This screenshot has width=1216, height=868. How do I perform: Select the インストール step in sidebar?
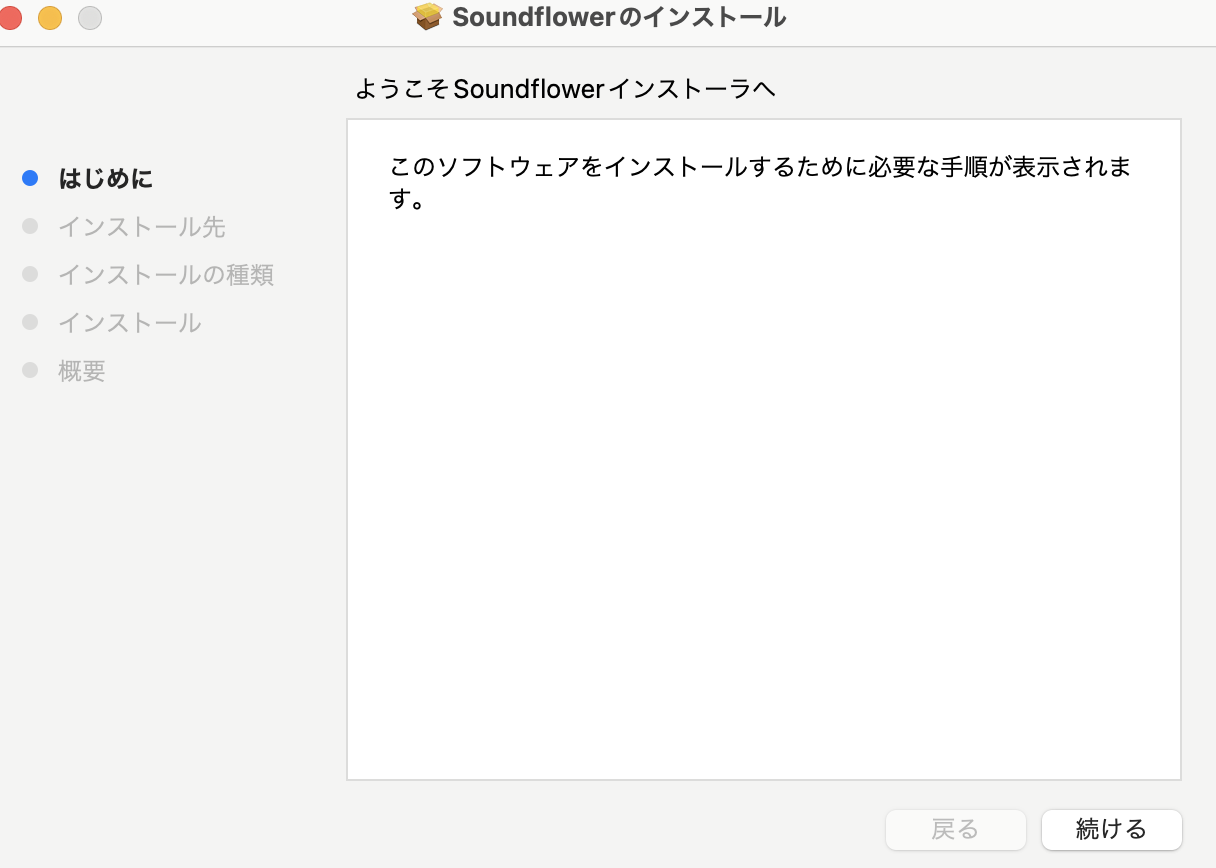[130, 323]
